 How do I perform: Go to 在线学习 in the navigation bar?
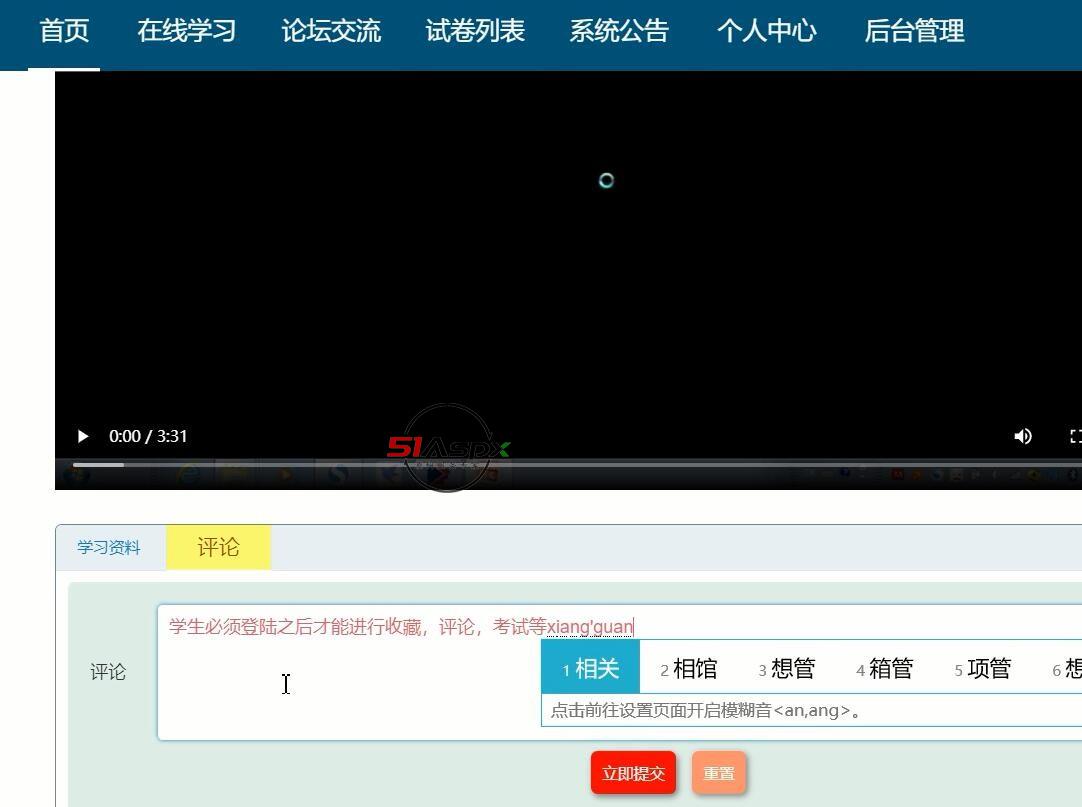coord(186,31)
